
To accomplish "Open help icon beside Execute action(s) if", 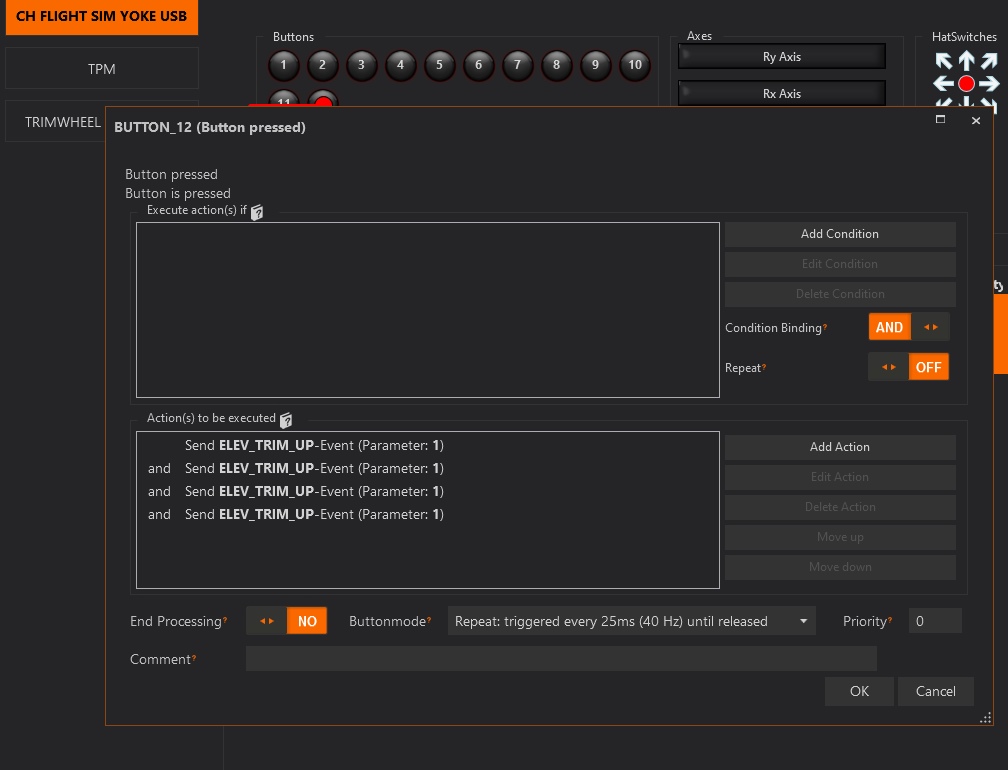I will pyautogui.click(x=257, y=212).
